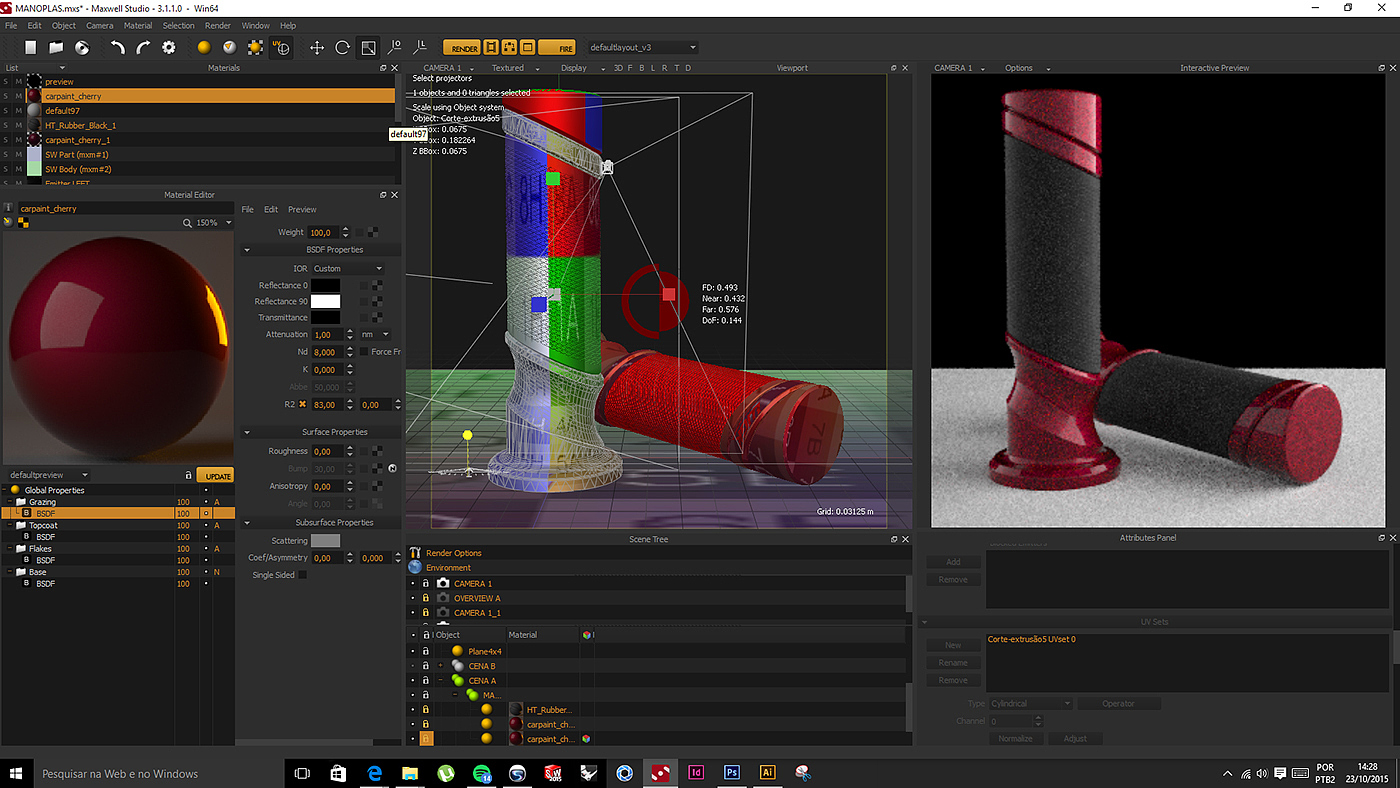The width and height of the screenshot is (1400, 788).
Task: Click the Undo arrow icon
Action: [118, 48]
